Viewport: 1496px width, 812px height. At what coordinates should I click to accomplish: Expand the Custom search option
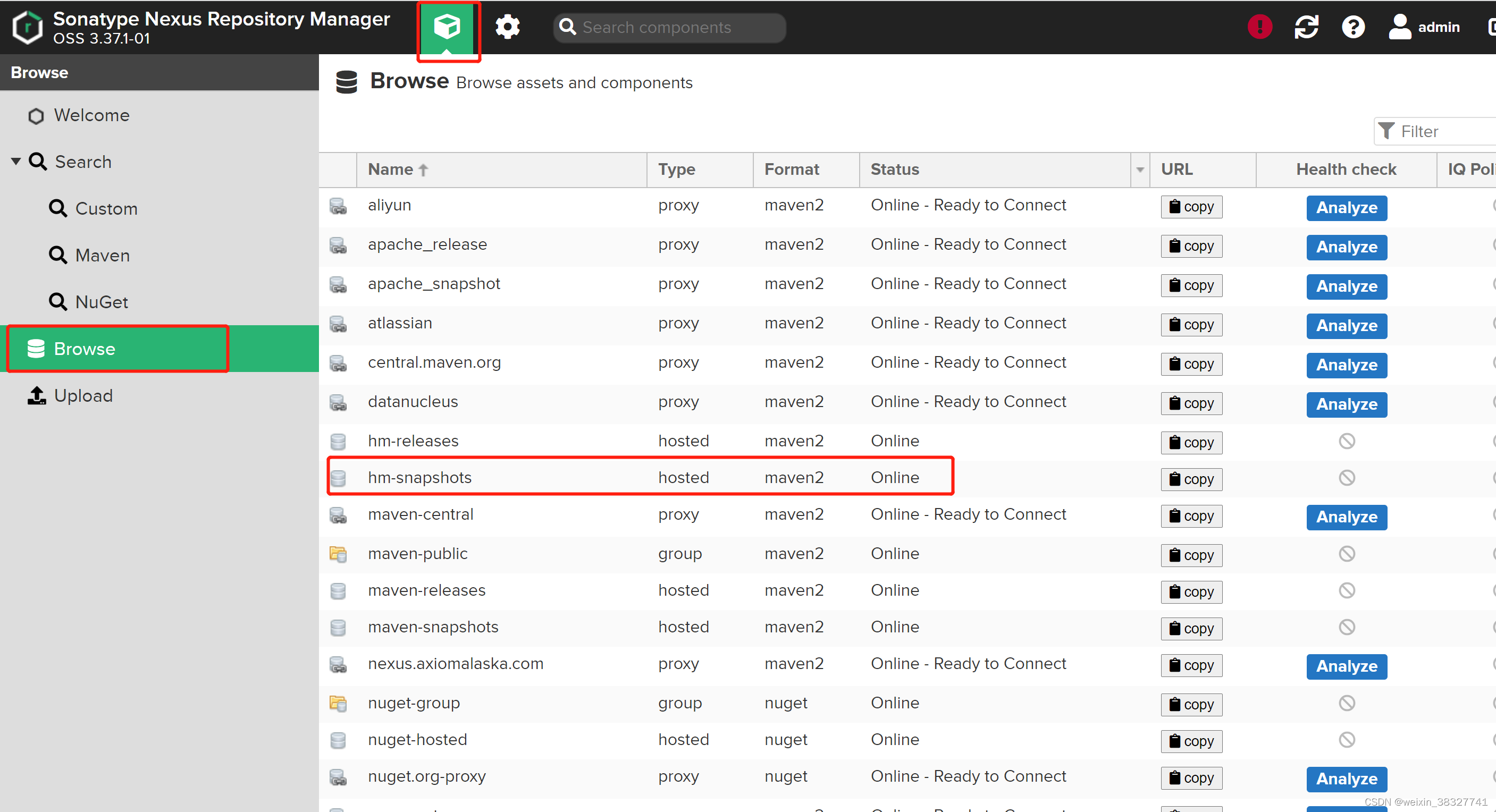pyautogui.click(x=107, y=208)
